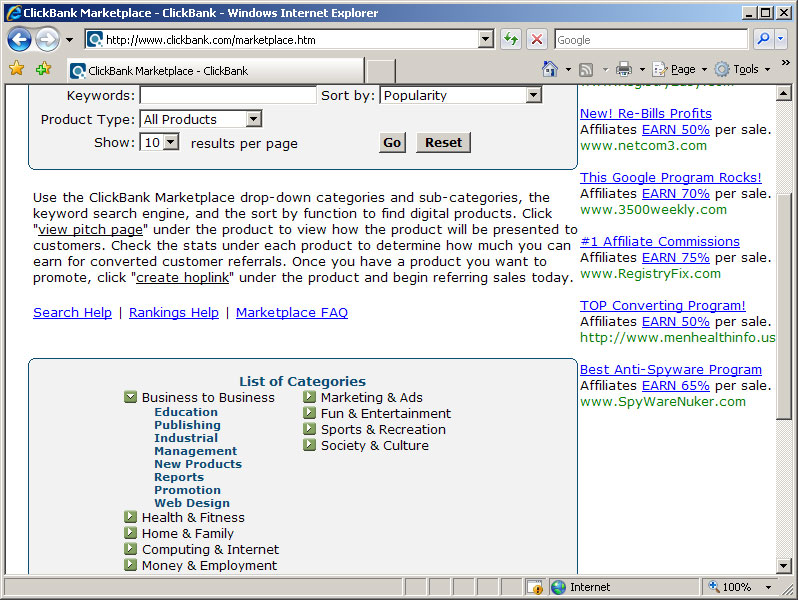Click the EARN 75% link
The width and height of the screenshot is (798, 600).
pos(675,258)
